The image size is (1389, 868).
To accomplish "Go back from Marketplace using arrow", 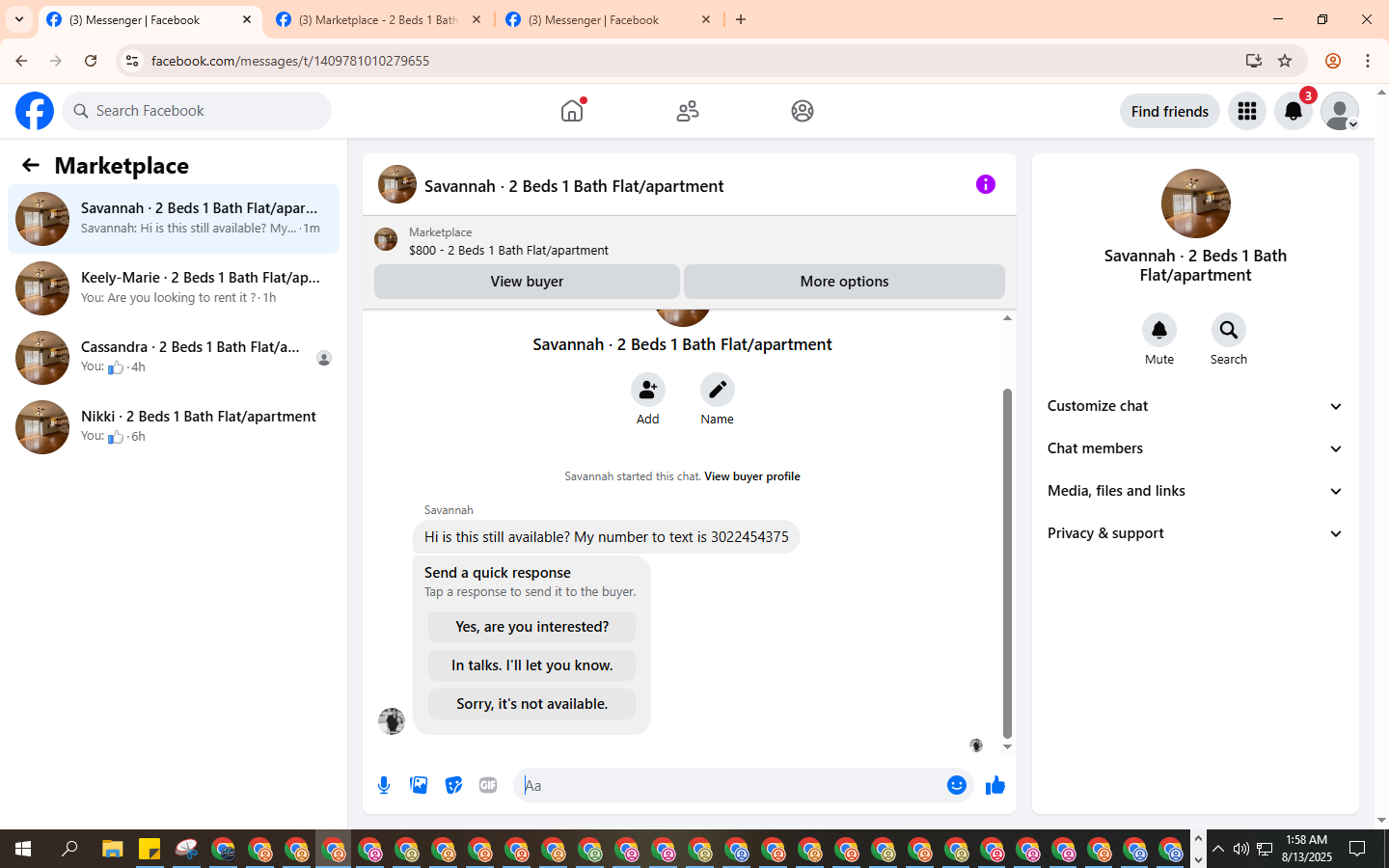I will (x=31, y=165).
